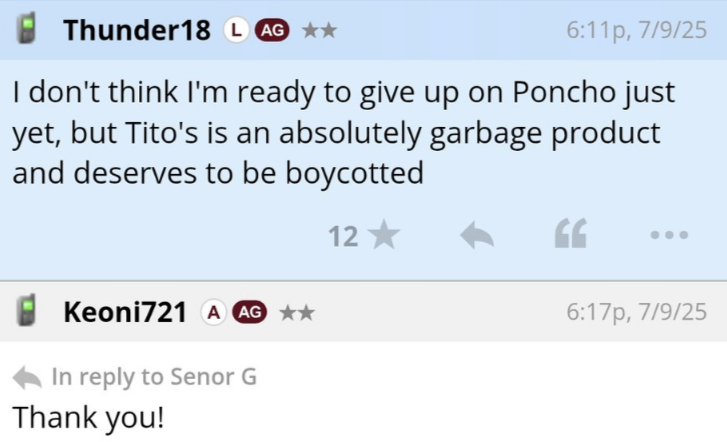Click the two-star rank beside Keoni721

point(297,313)
